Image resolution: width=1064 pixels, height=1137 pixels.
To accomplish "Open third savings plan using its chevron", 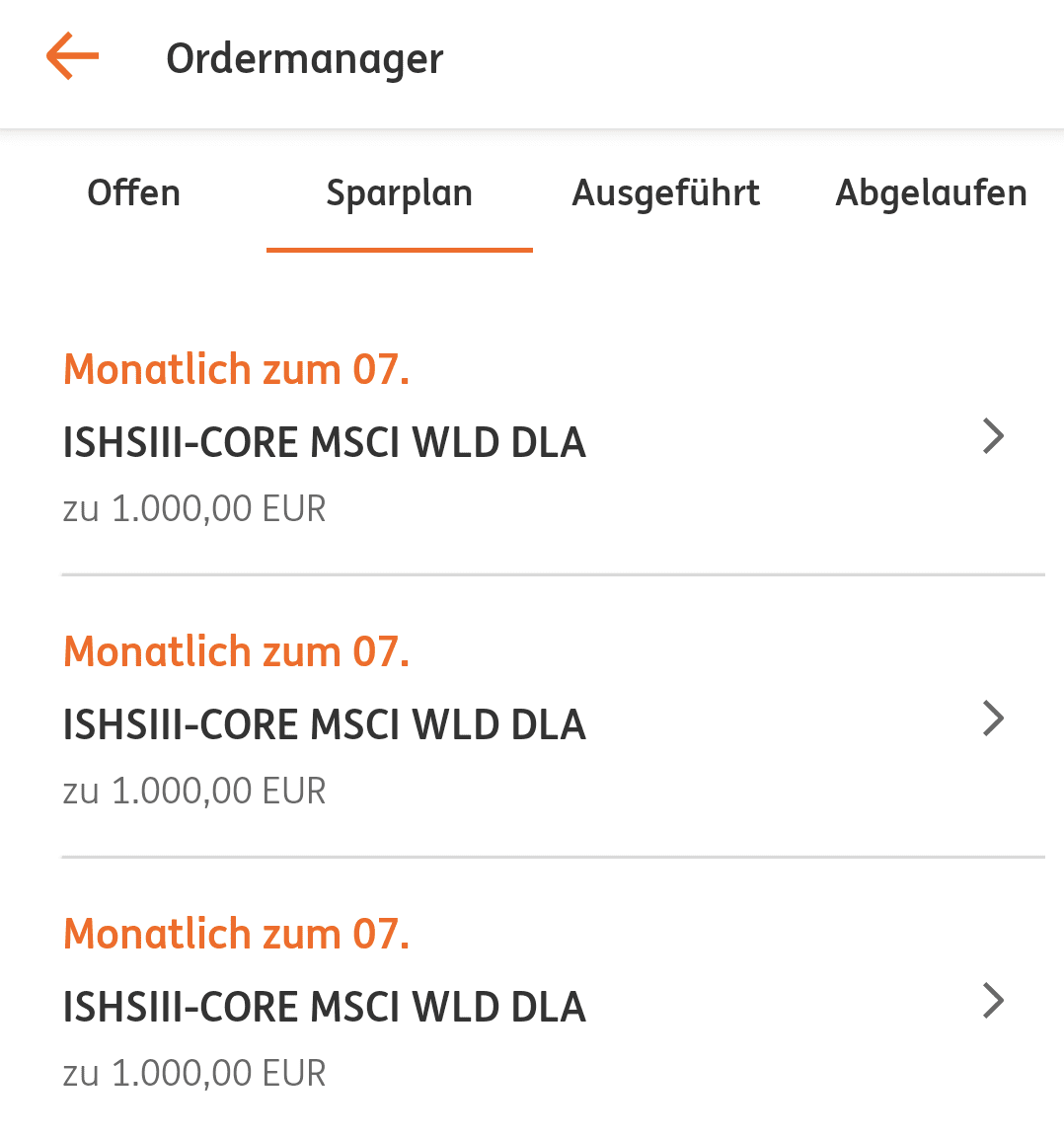I will (993, 1000).
